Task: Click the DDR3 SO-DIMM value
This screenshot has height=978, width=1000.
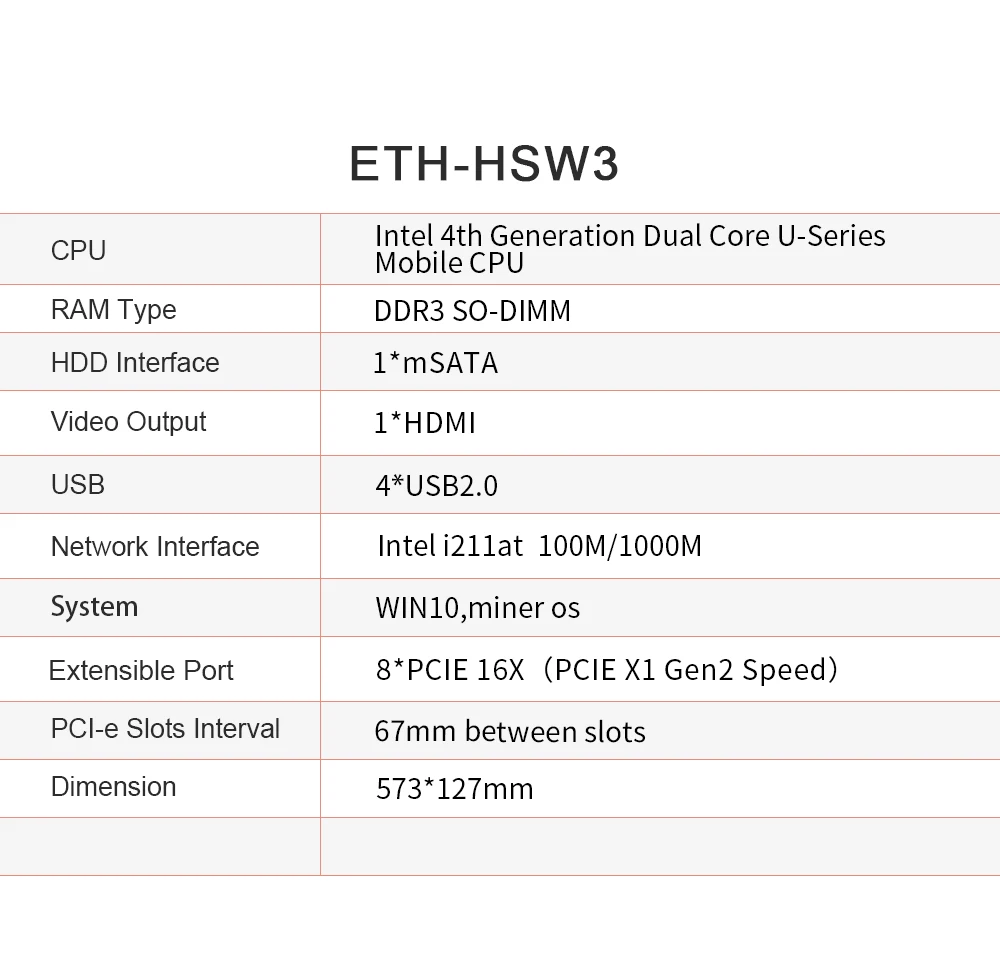Action: [472, 311]
